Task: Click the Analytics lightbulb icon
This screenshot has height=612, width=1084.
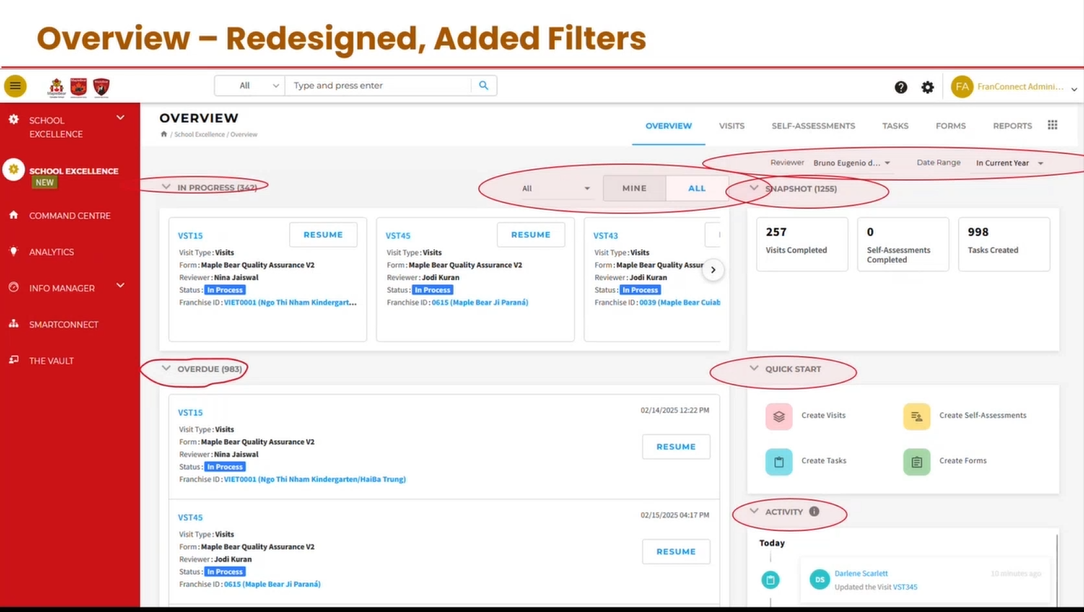Action: 13,252
